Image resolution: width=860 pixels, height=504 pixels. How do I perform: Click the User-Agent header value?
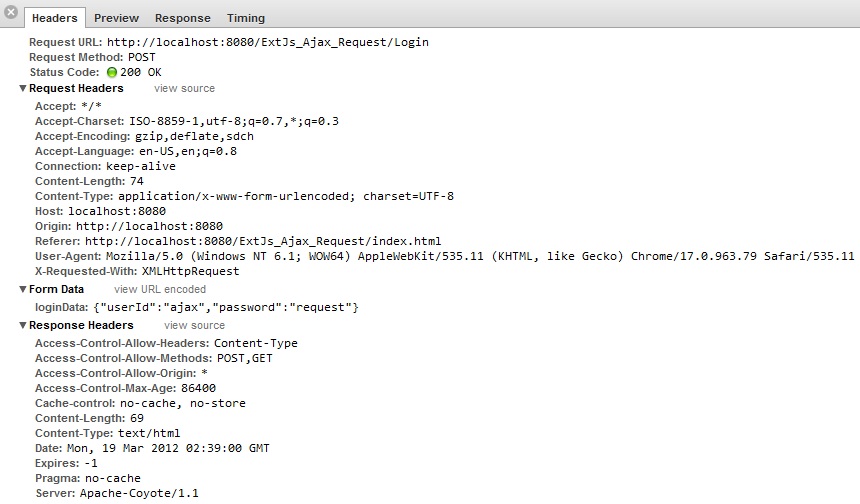[480, 256]
